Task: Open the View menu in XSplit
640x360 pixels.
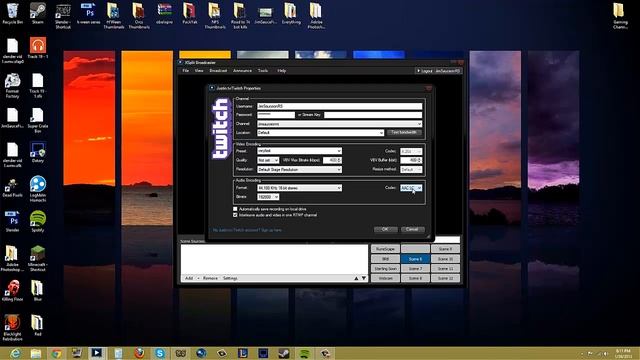Action: tap(199, 71)
